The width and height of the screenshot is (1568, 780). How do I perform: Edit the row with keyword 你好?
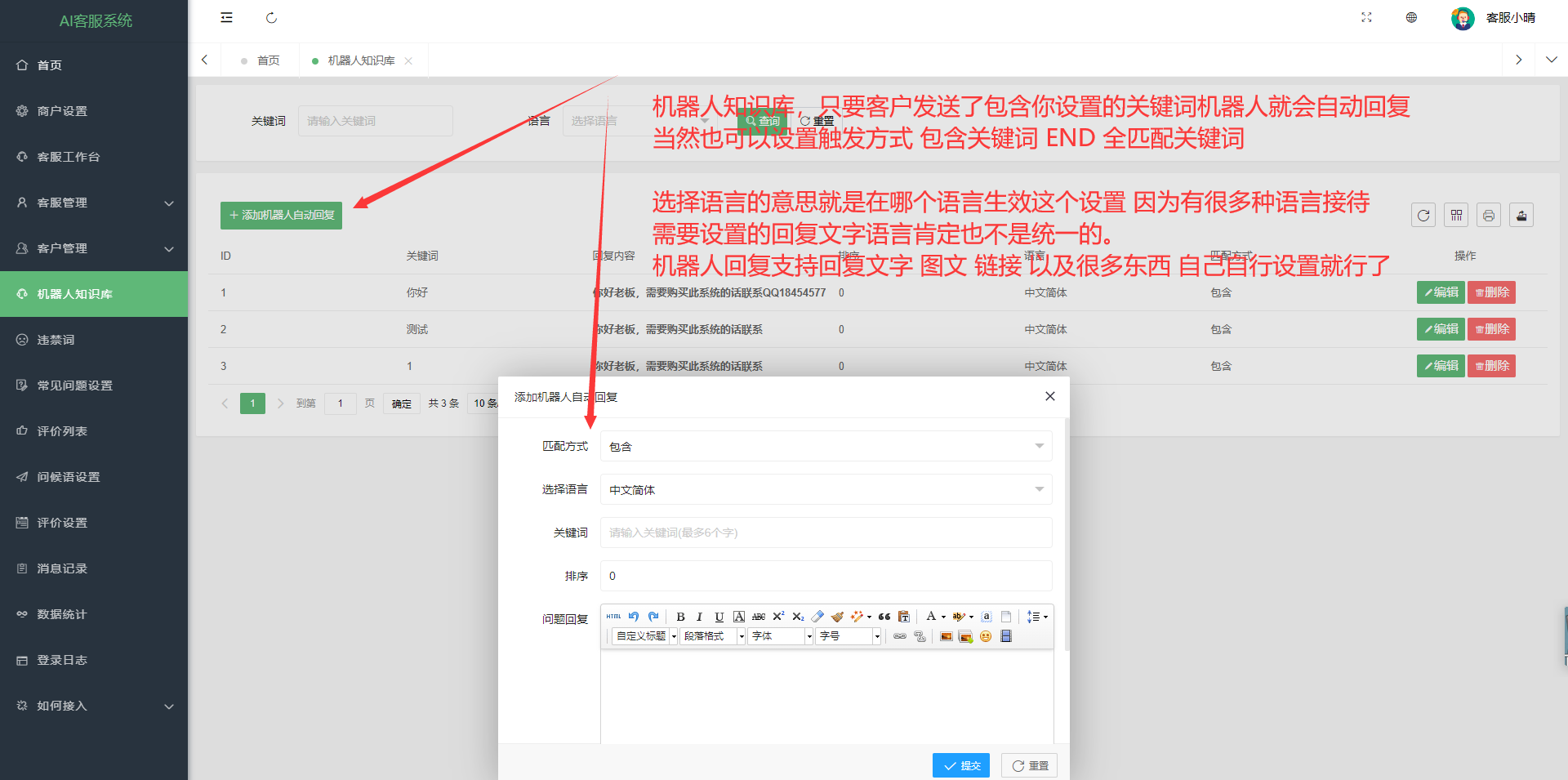coord(1441,292)
